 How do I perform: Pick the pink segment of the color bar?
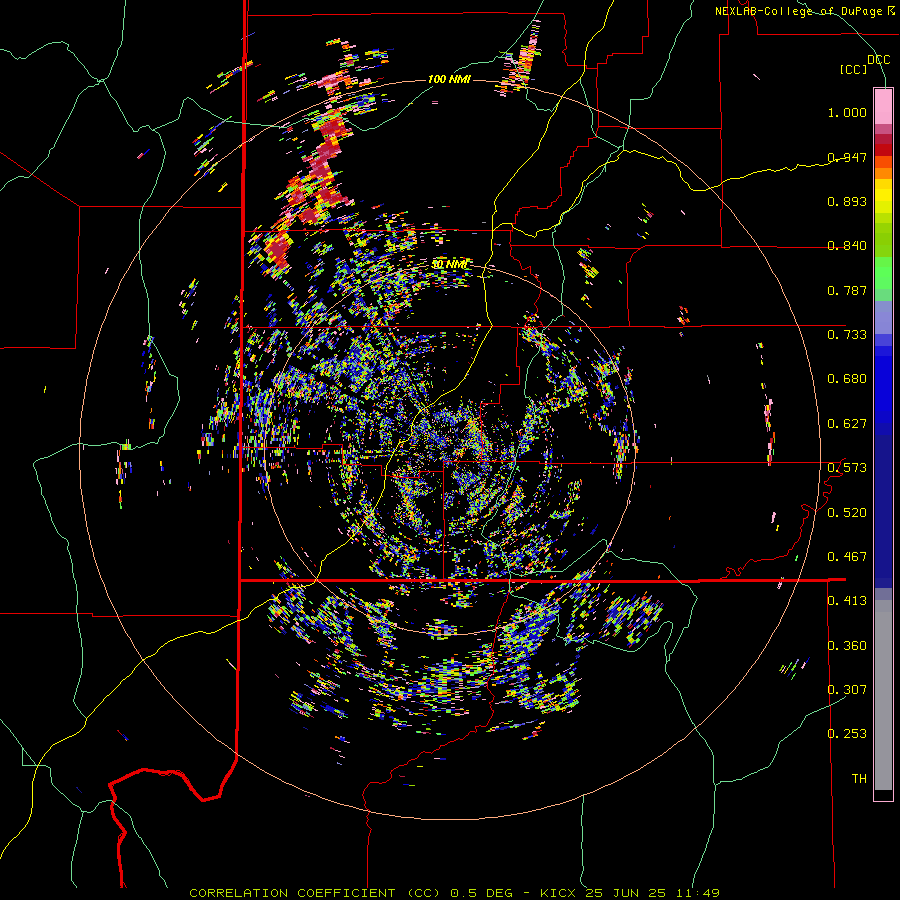pyautogui.click(x=883, y=107)
